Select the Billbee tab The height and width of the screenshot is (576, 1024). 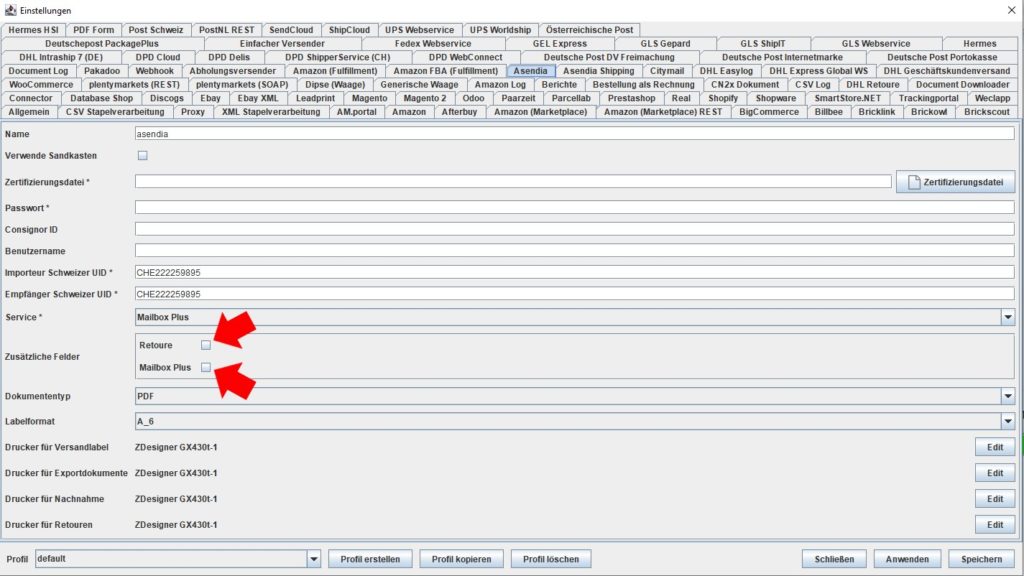pyautogui.click(x=829, y=112)
